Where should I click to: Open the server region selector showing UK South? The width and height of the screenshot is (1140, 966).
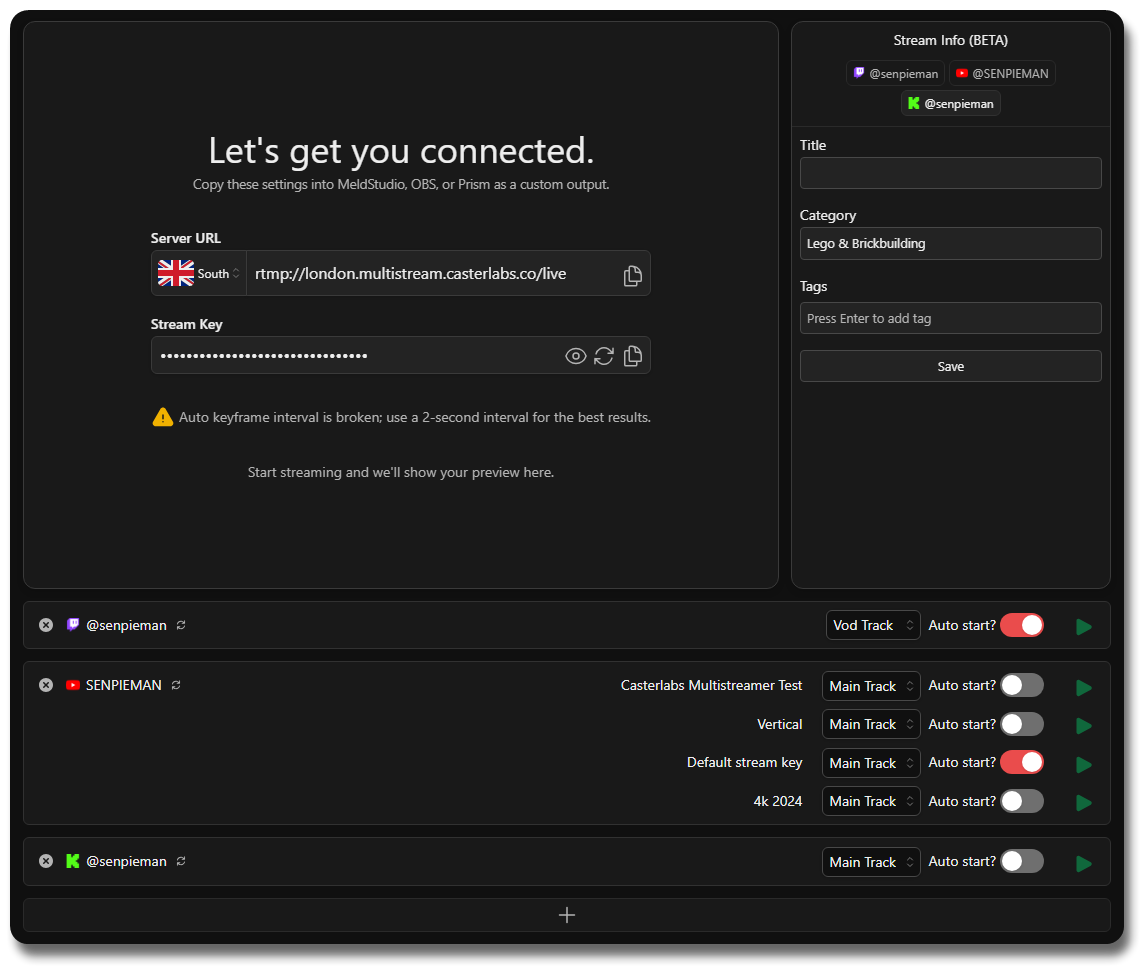[198, 272]
